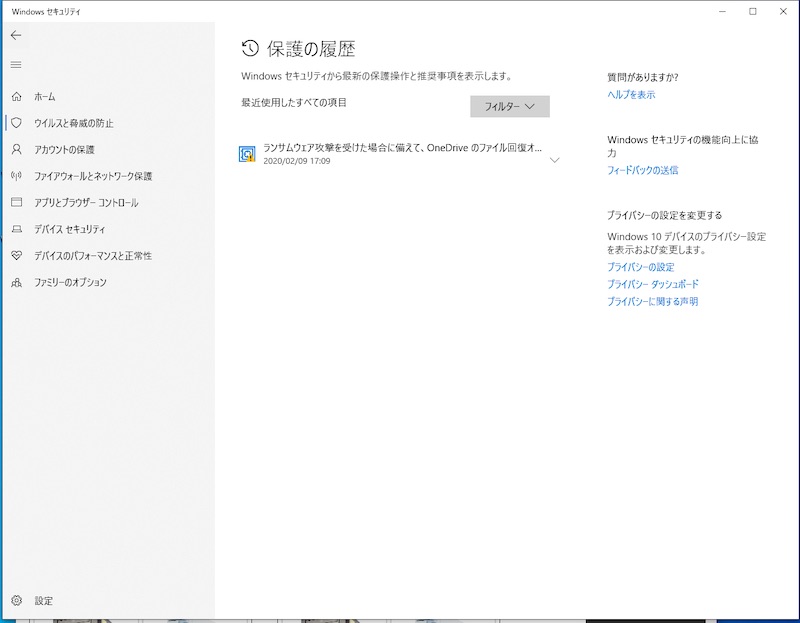Screen dimensions: 800x623
Task: Close the Windows セキュリティ window
Action: point(783,11)
